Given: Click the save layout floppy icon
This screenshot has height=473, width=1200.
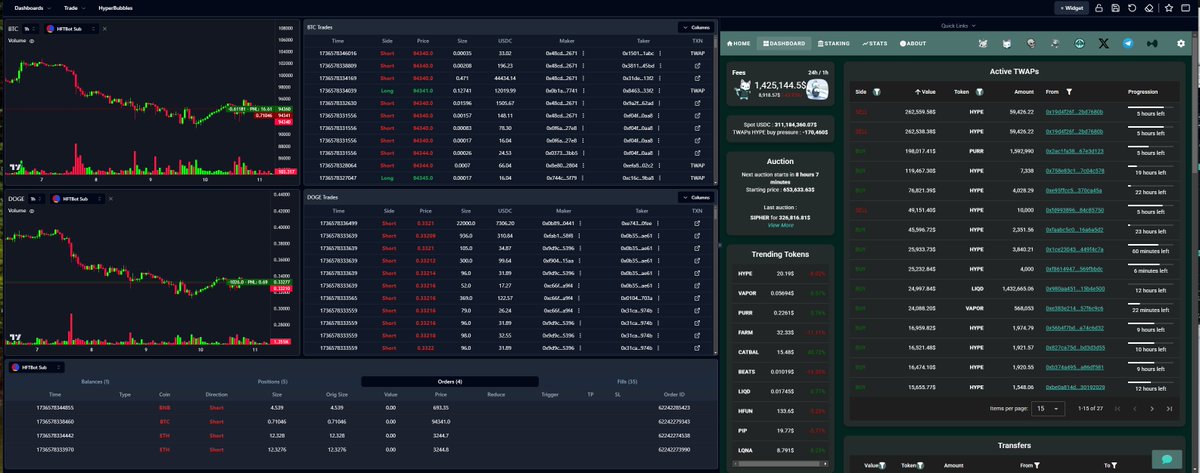Looking at the screenshot, I should (1116, 7).
